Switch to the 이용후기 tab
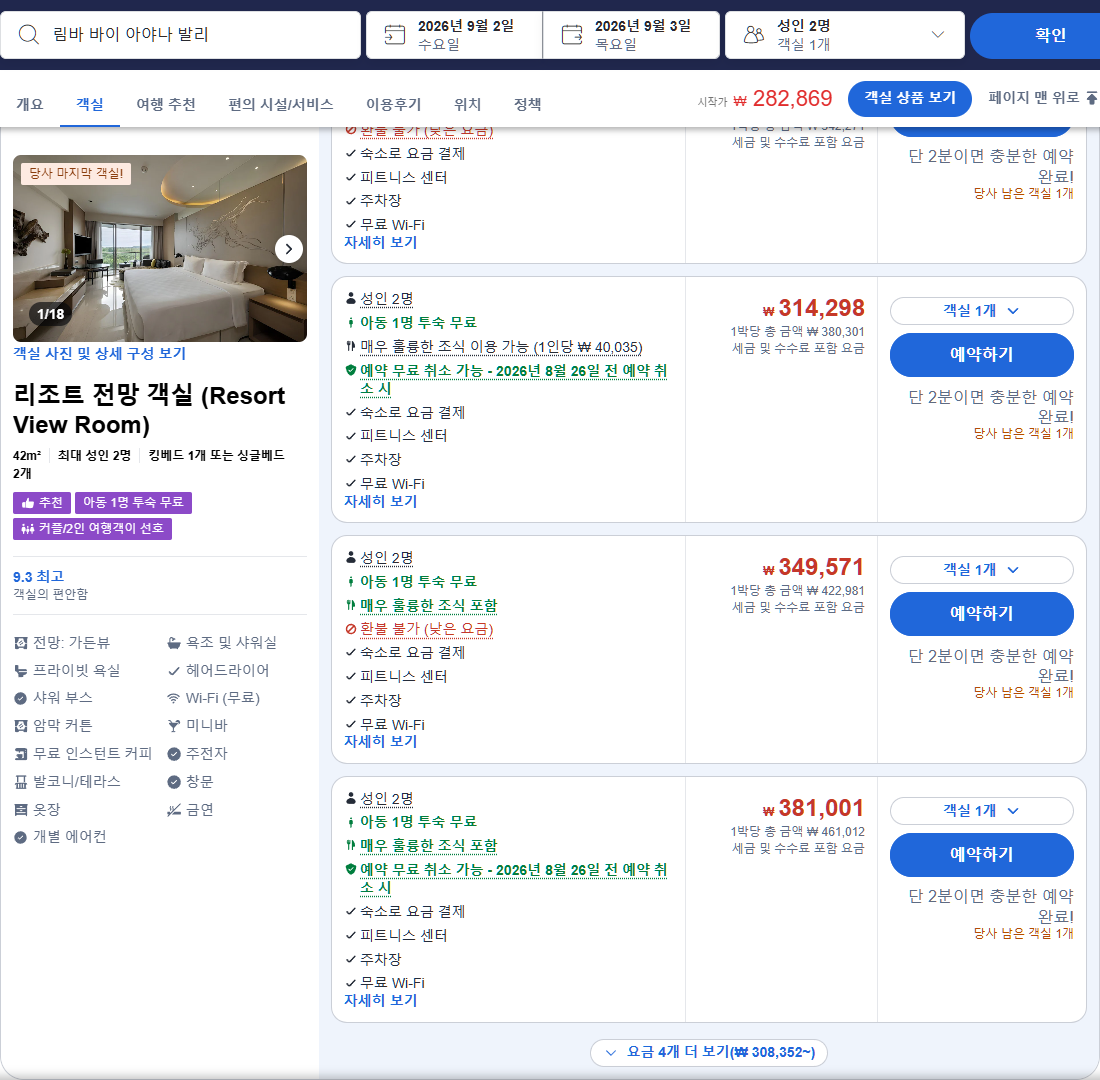 (x=394, y=105)
